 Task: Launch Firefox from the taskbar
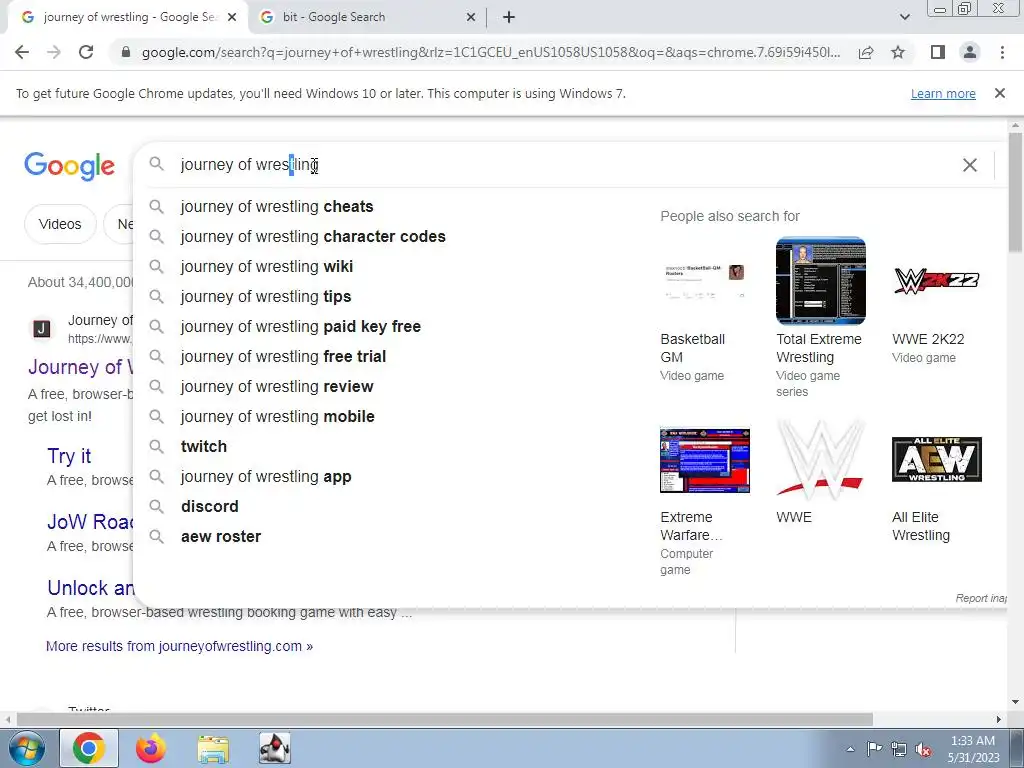151,748
